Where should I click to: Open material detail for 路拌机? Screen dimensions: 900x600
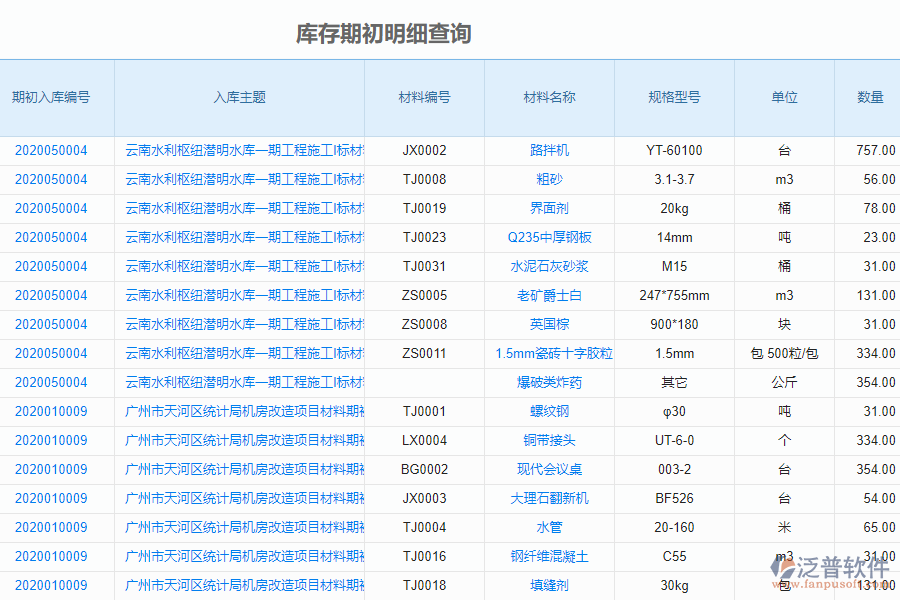click(547, 150)
